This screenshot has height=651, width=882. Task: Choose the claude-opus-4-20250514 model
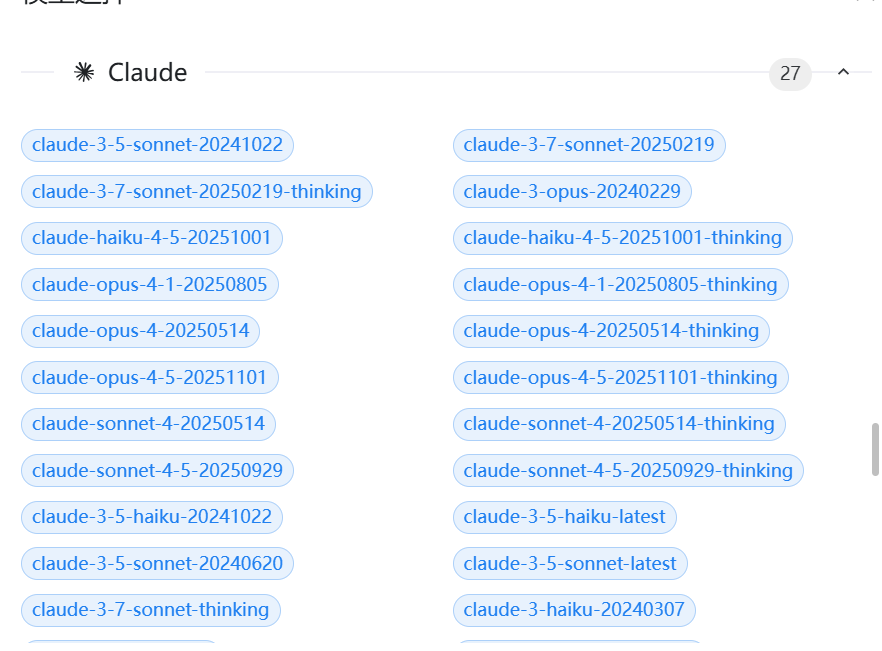pos(141,331)
